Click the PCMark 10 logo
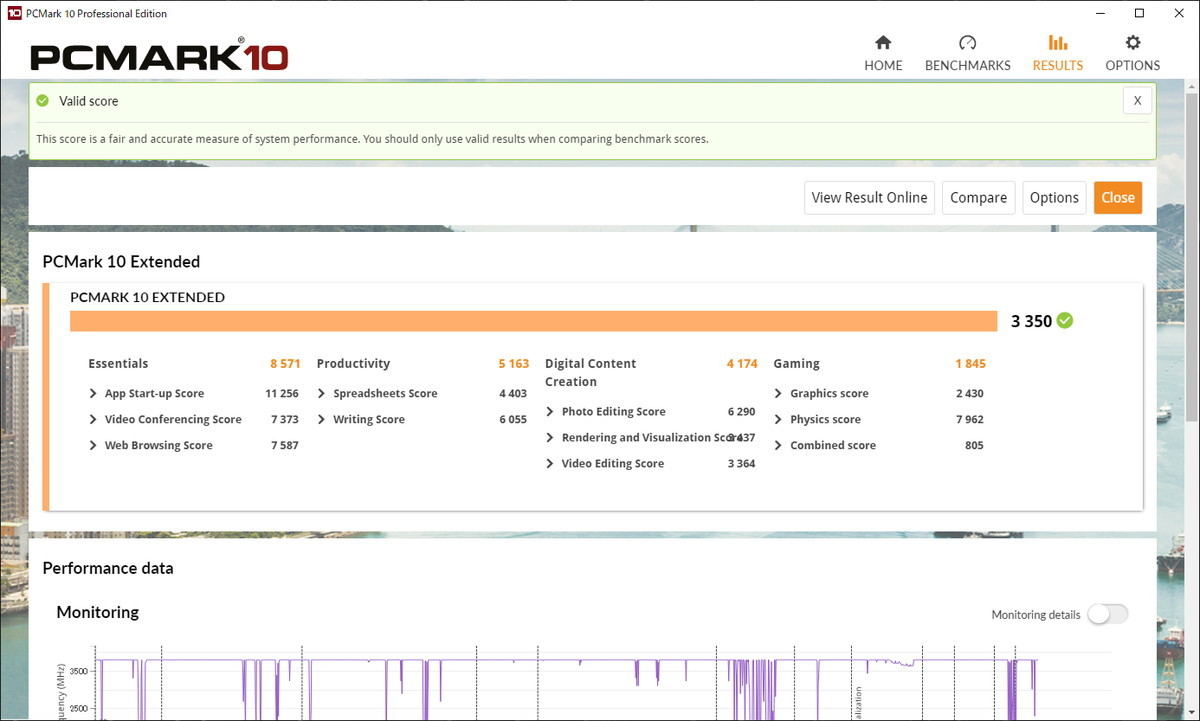Viewport: 1200px width, 721px height. [159, 56]
